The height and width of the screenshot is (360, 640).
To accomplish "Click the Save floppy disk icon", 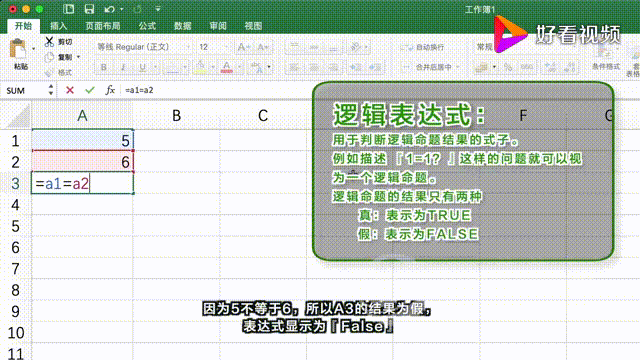I will [89, 9].
